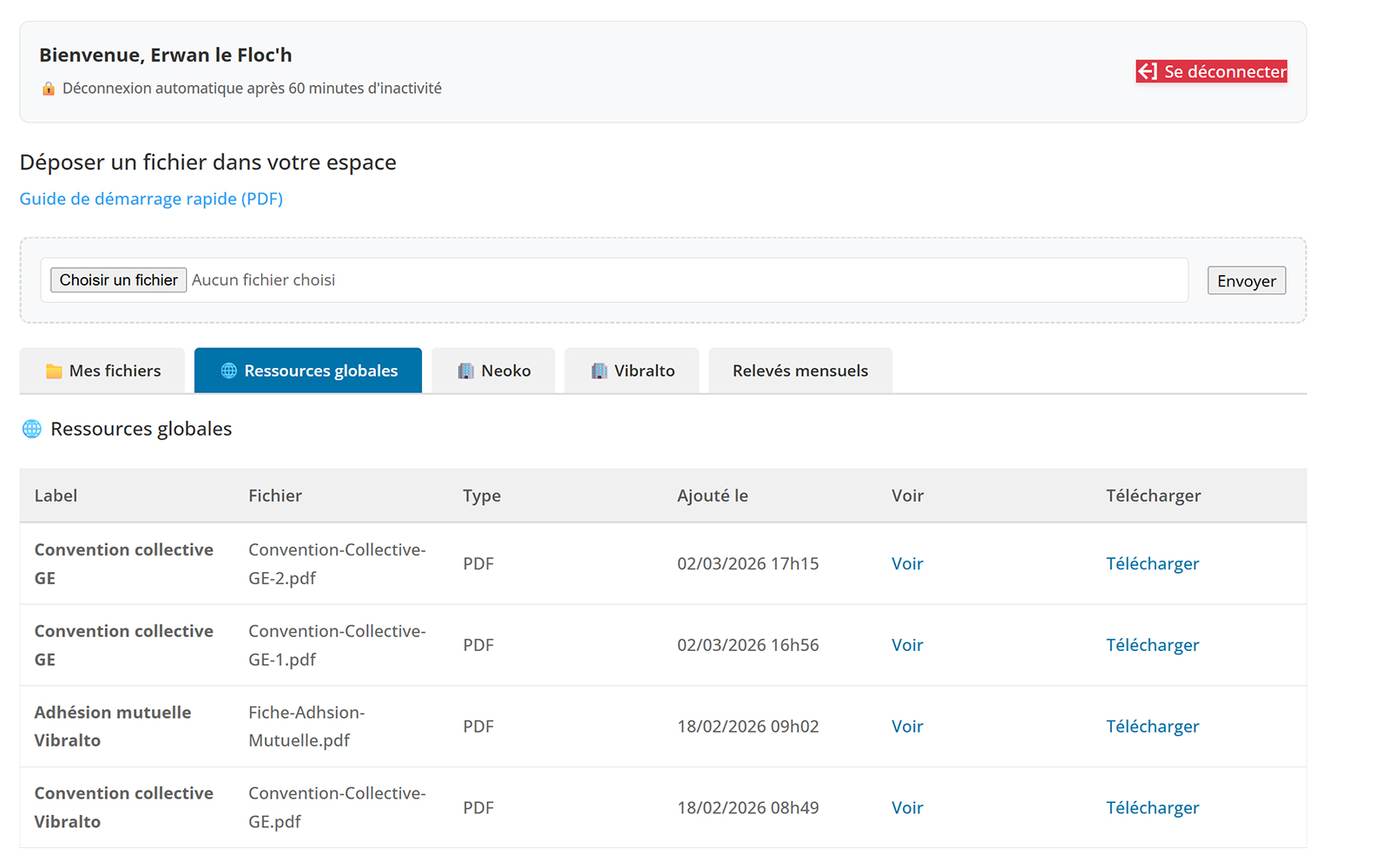1389x868 pixels.
Task: Switch to the Mes fichiers tab
Action: (102, 371)
